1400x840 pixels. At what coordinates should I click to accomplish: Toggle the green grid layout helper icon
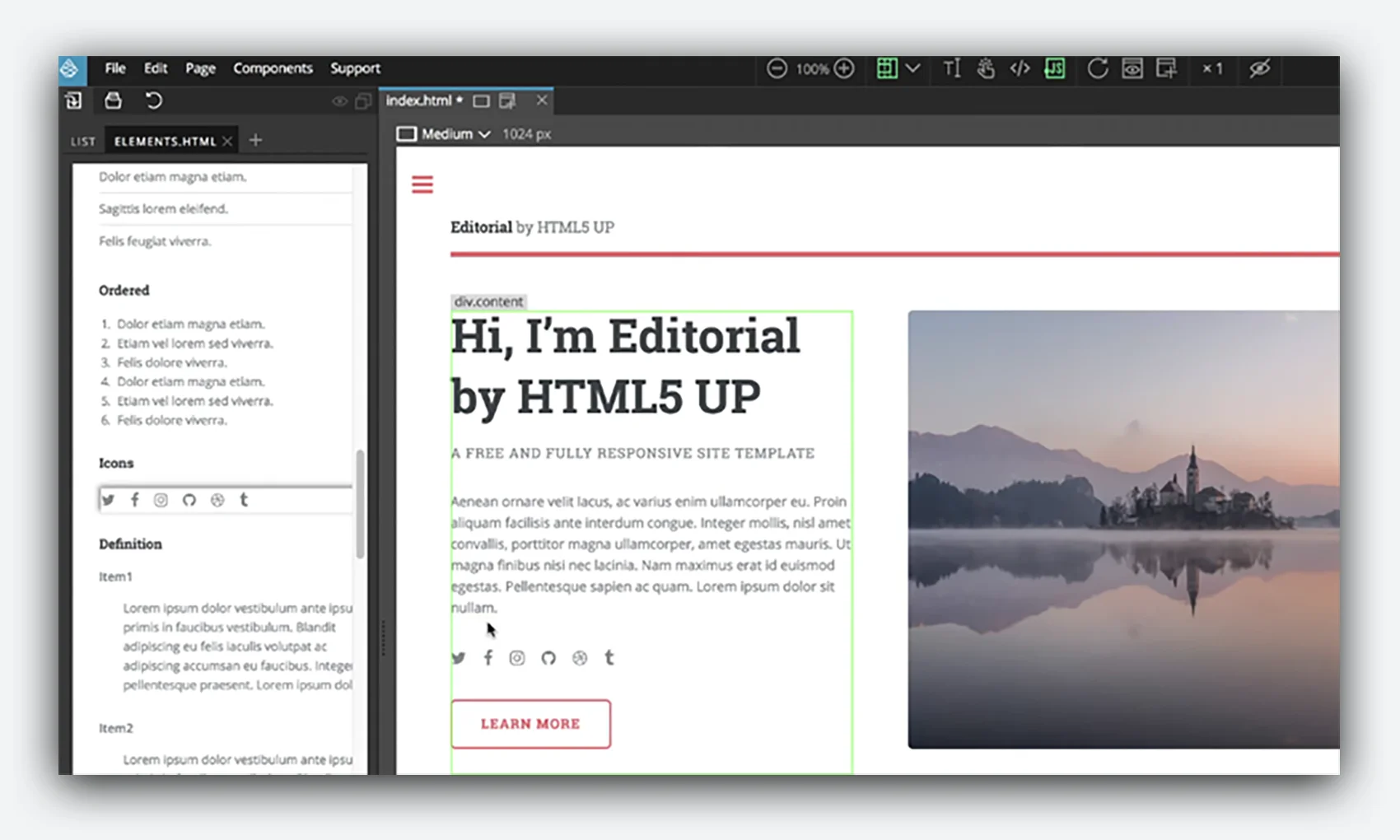(887, 68)
